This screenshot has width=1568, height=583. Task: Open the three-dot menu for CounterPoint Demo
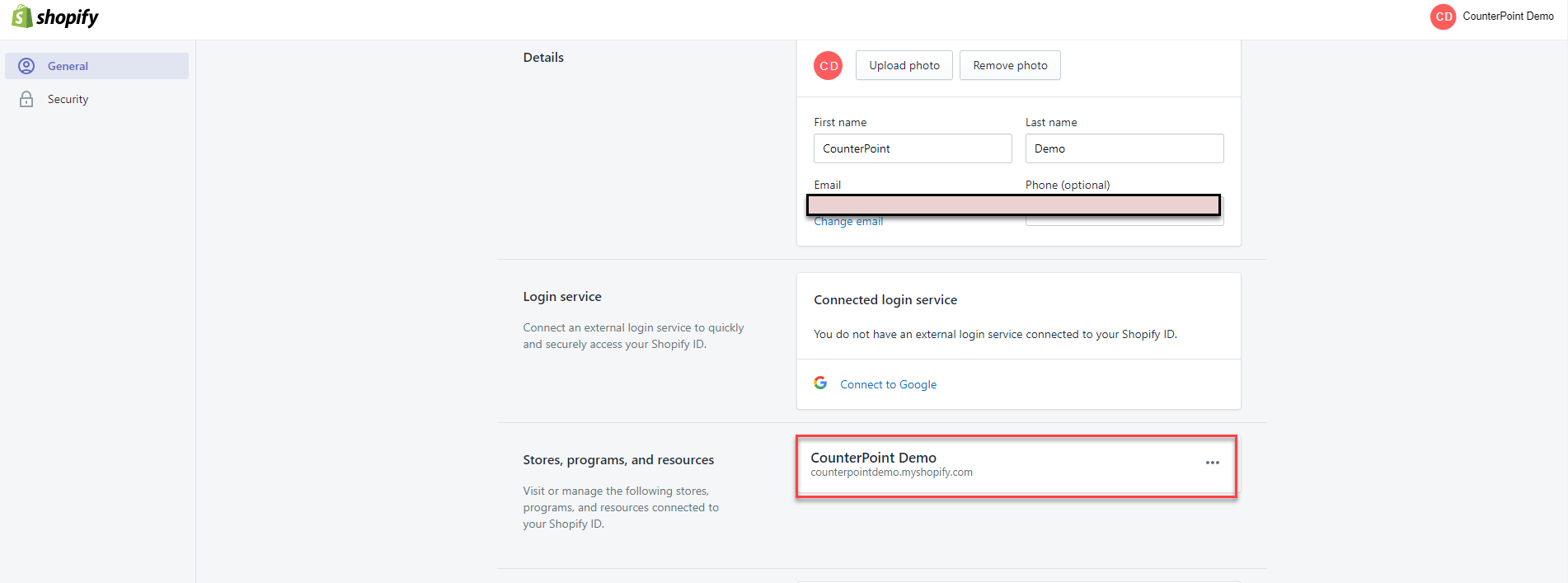[x=1212, y=463]
